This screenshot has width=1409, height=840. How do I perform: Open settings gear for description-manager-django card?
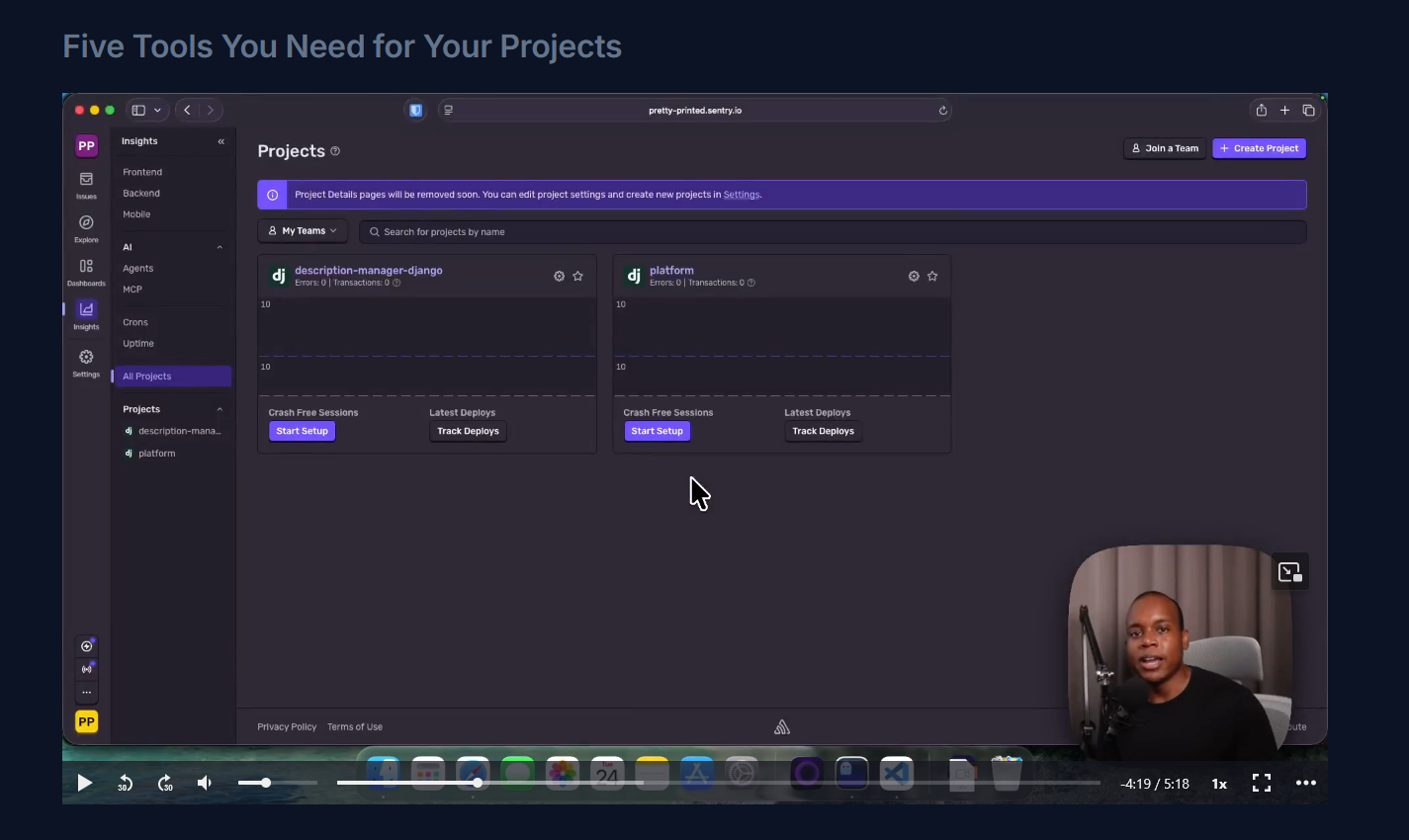(559, 276)
